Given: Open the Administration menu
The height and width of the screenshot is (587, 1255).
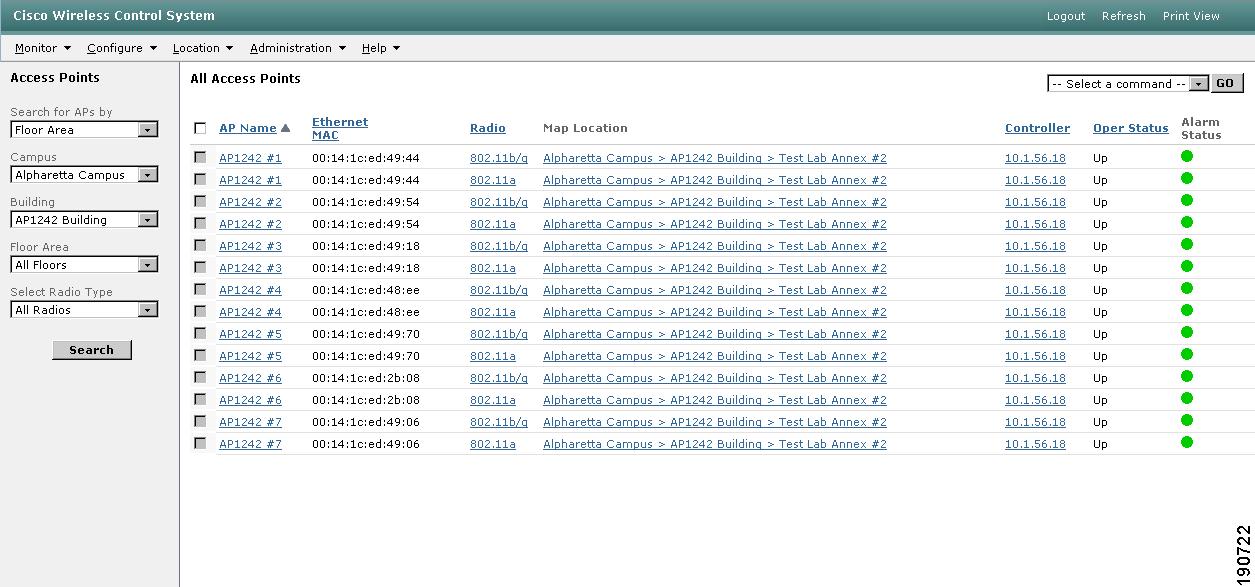Looking at the screenshot, I should tap(298, 48).
